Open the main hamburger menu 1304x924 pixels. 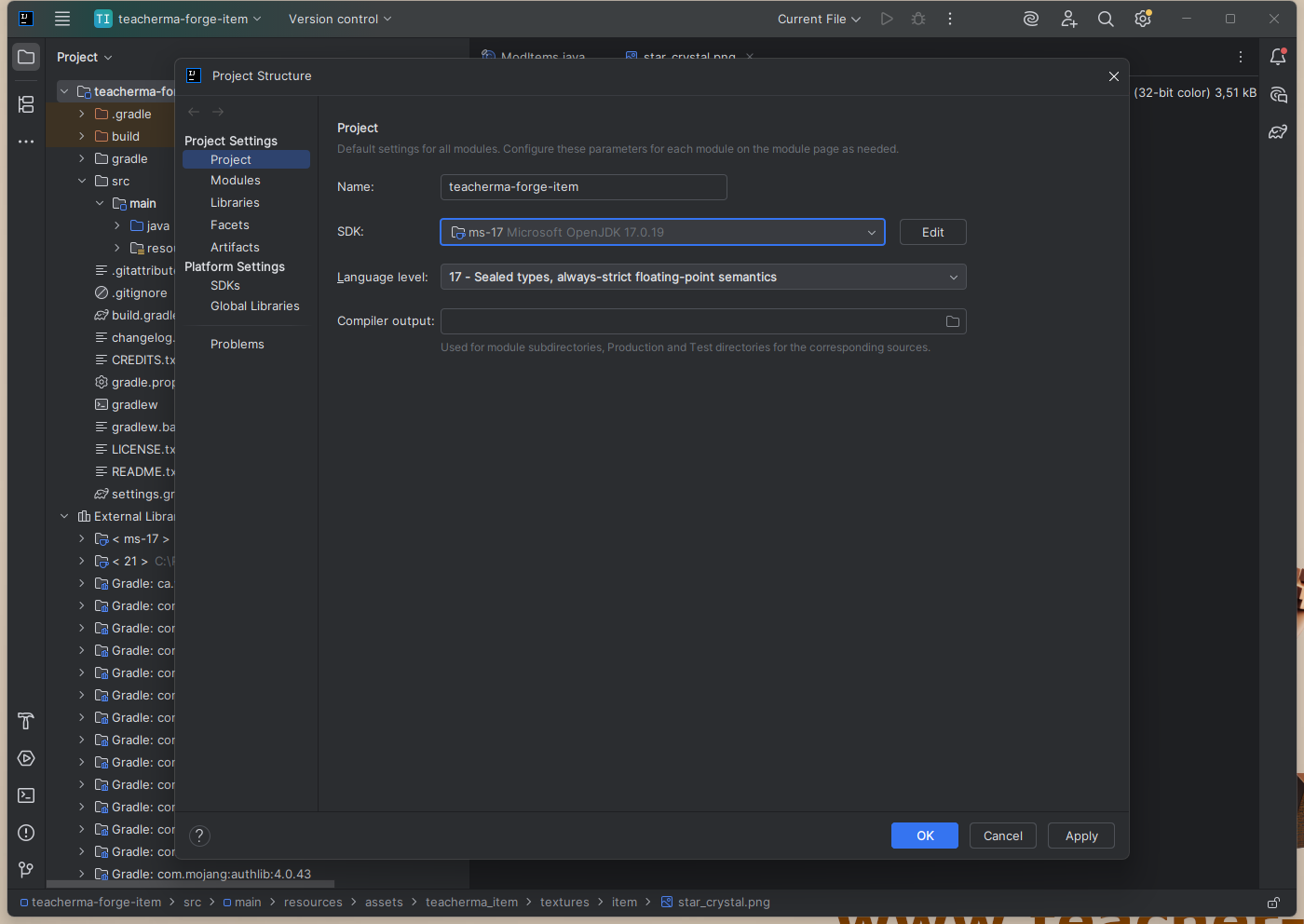pos(62,19)
